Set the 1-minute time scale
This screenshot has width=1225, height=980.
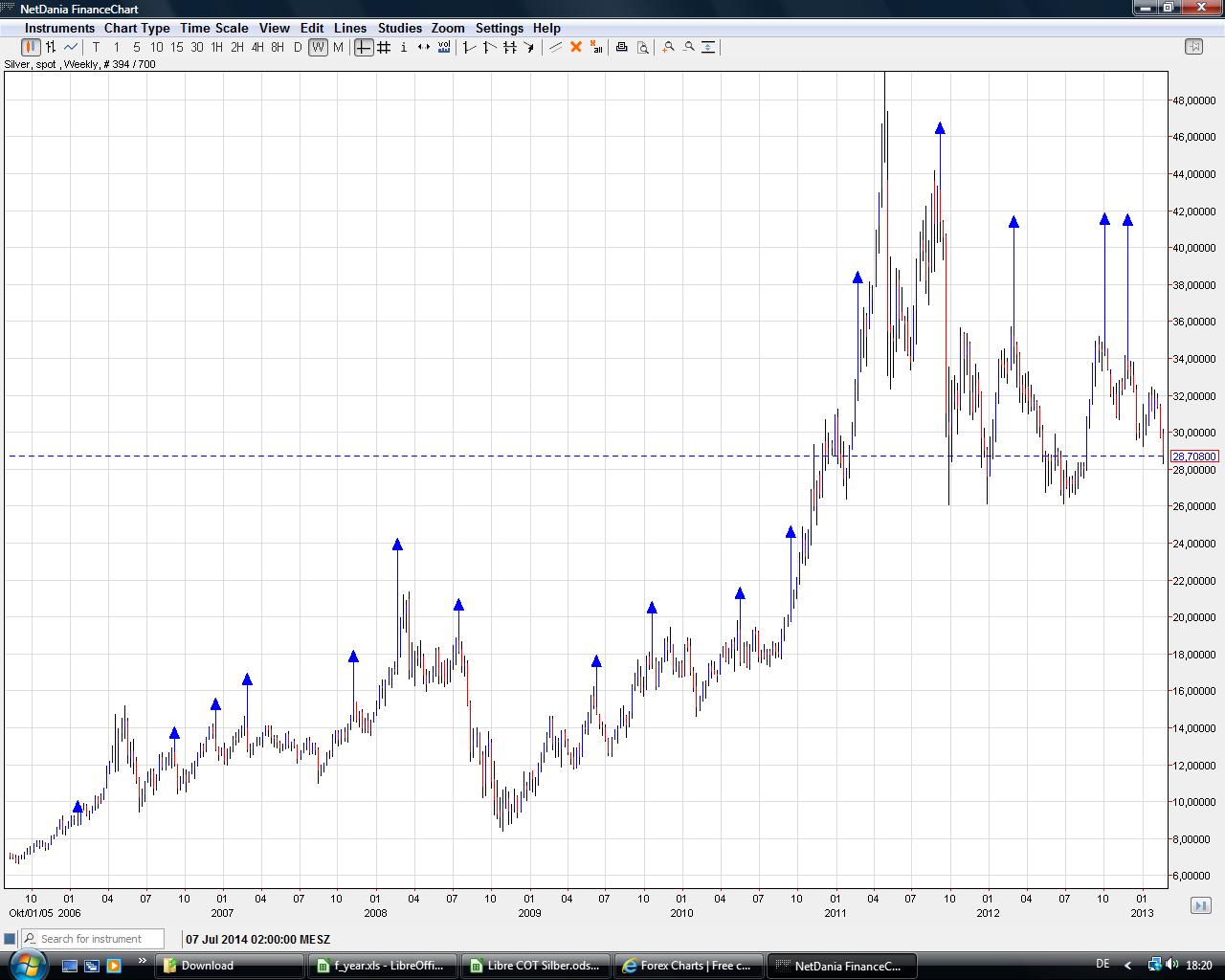[x=117, y=47]
